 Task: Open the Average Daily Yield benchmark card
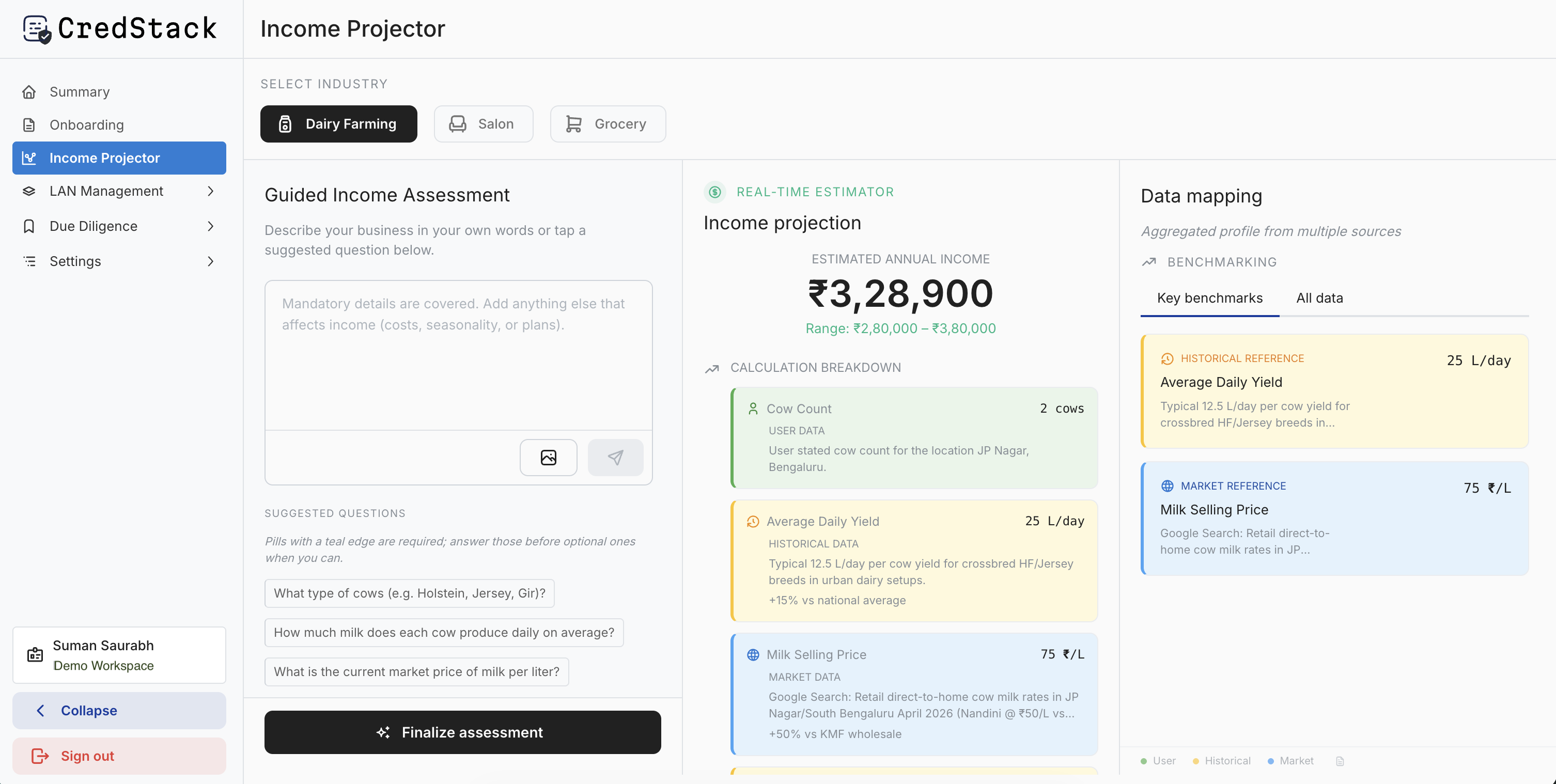(1334, 391)
